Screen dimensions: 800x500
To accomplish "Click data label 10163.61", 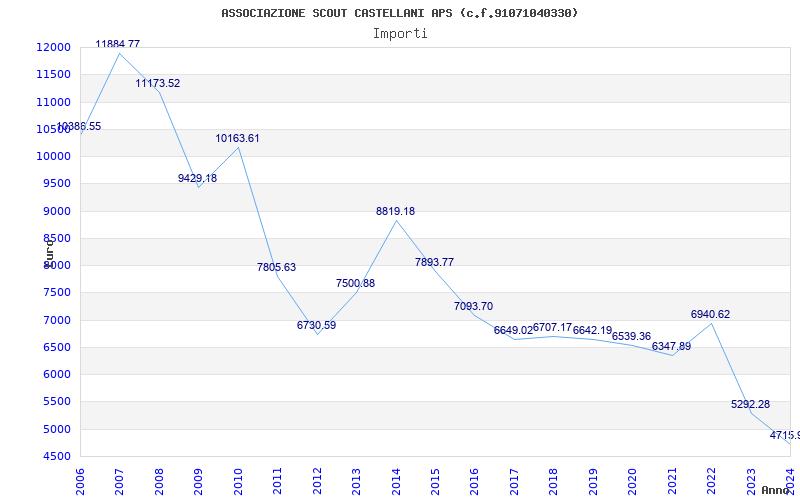I will click(237, 138).
